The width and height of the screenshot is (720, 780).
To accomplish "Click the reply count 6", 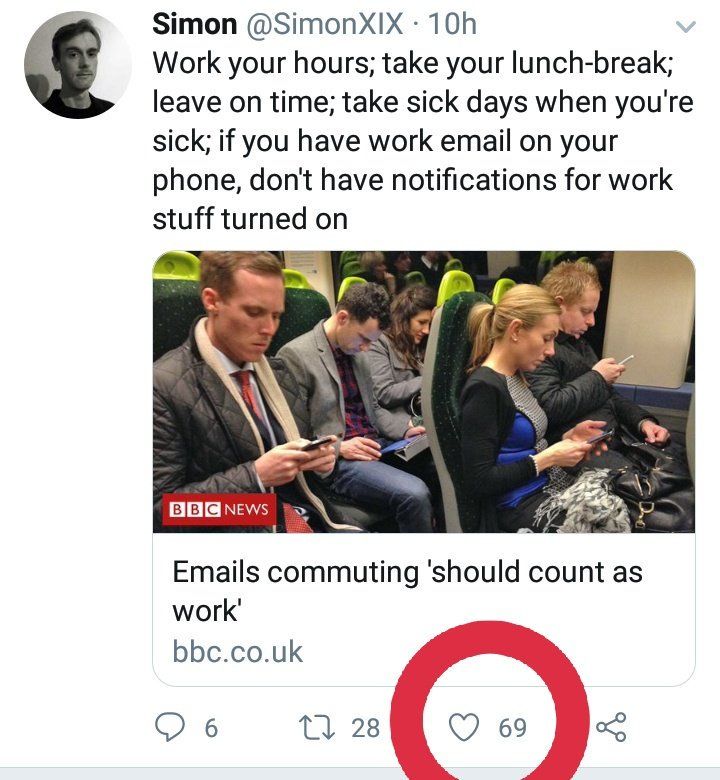I will pyautogui.click(x=210, y=727).
